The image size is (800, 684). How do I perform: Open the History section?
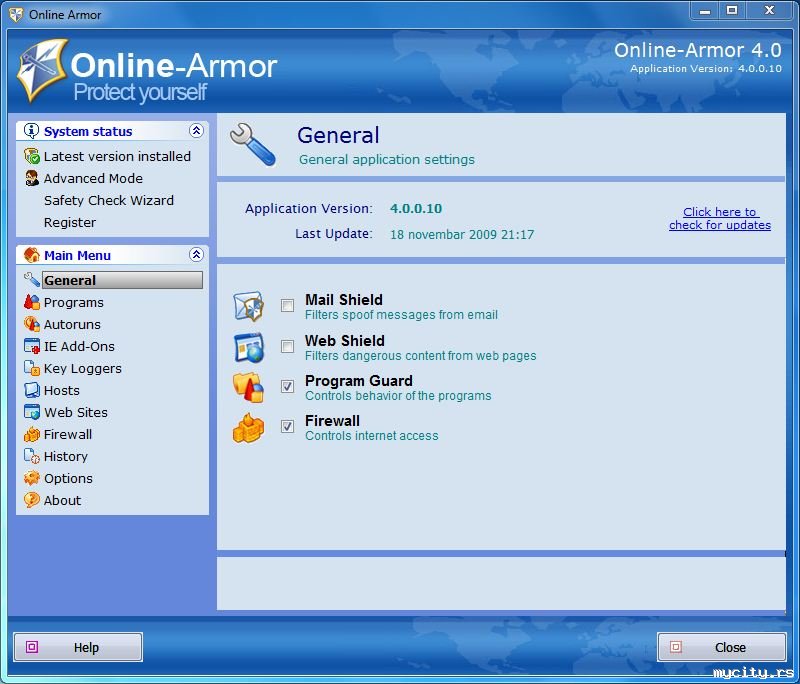[66, 457]
